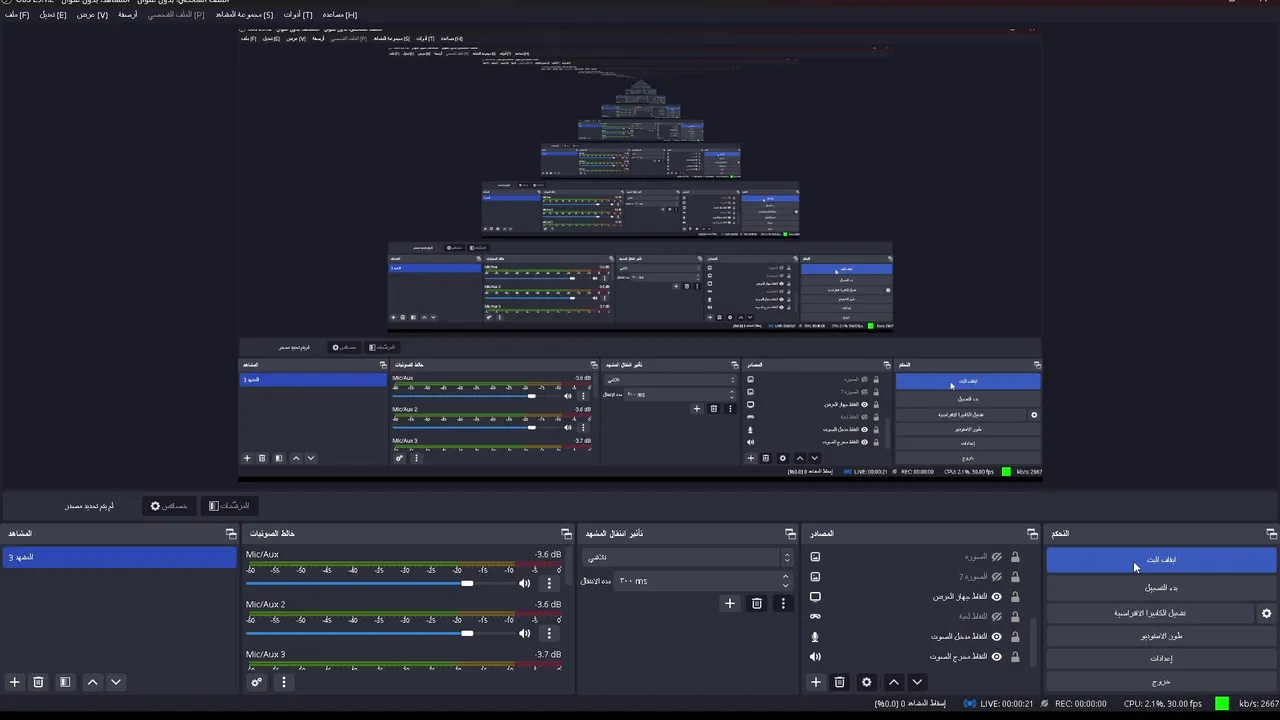The height and width of the screenshot is (720, 1280).
Task: Move scene up arrow in Scenes panel
Action: point(92,682)
